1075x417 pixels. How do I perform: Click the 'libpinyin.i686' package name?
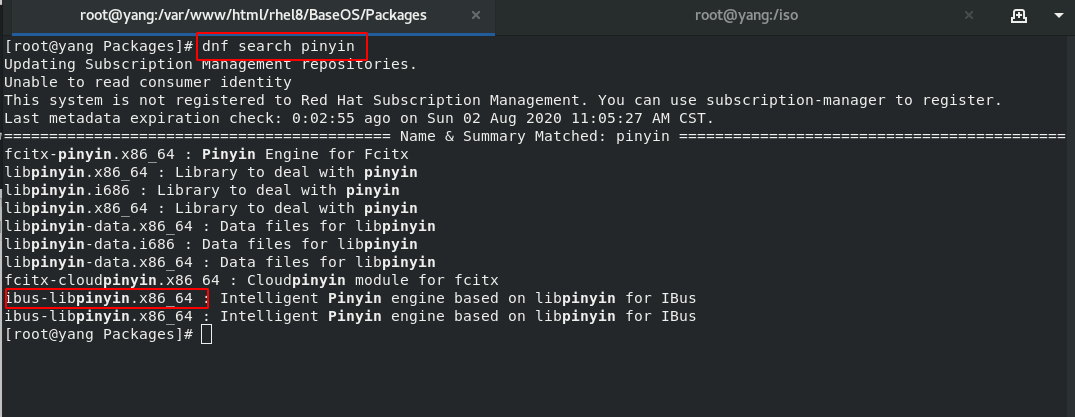(x=67, y=189)
